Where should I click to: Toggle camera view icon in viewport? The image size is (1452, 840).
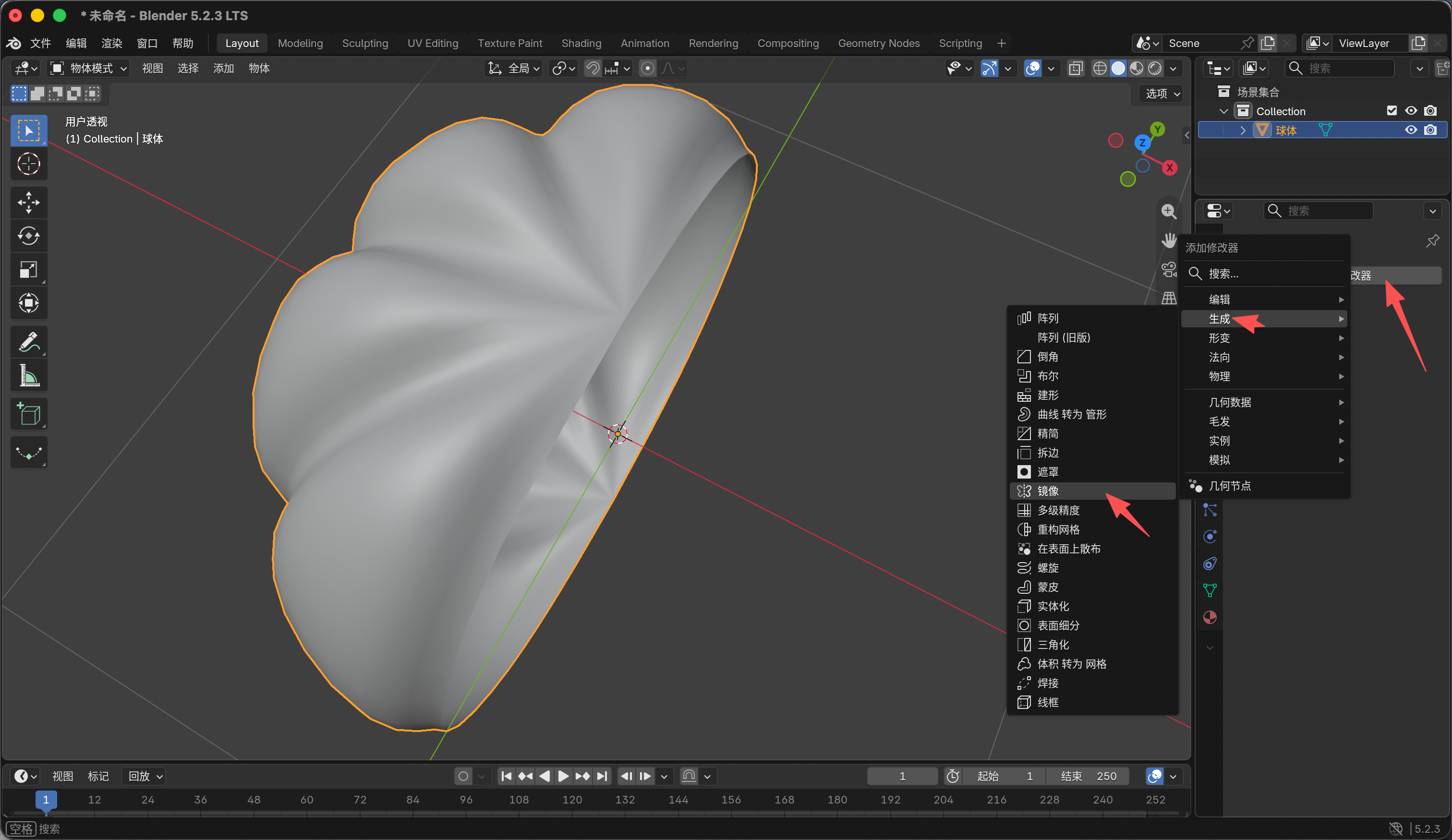(x=1169, y=269)
